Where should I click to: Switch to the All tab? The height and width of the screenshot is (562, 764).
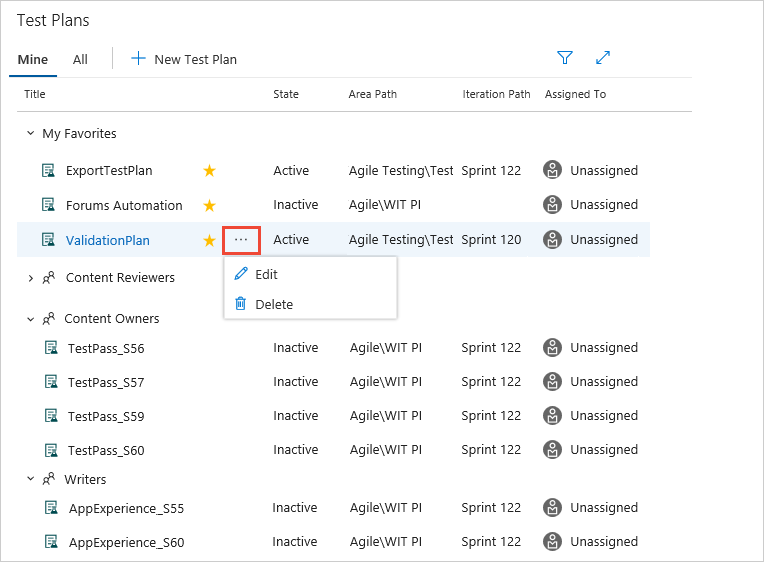pos(80,59)
